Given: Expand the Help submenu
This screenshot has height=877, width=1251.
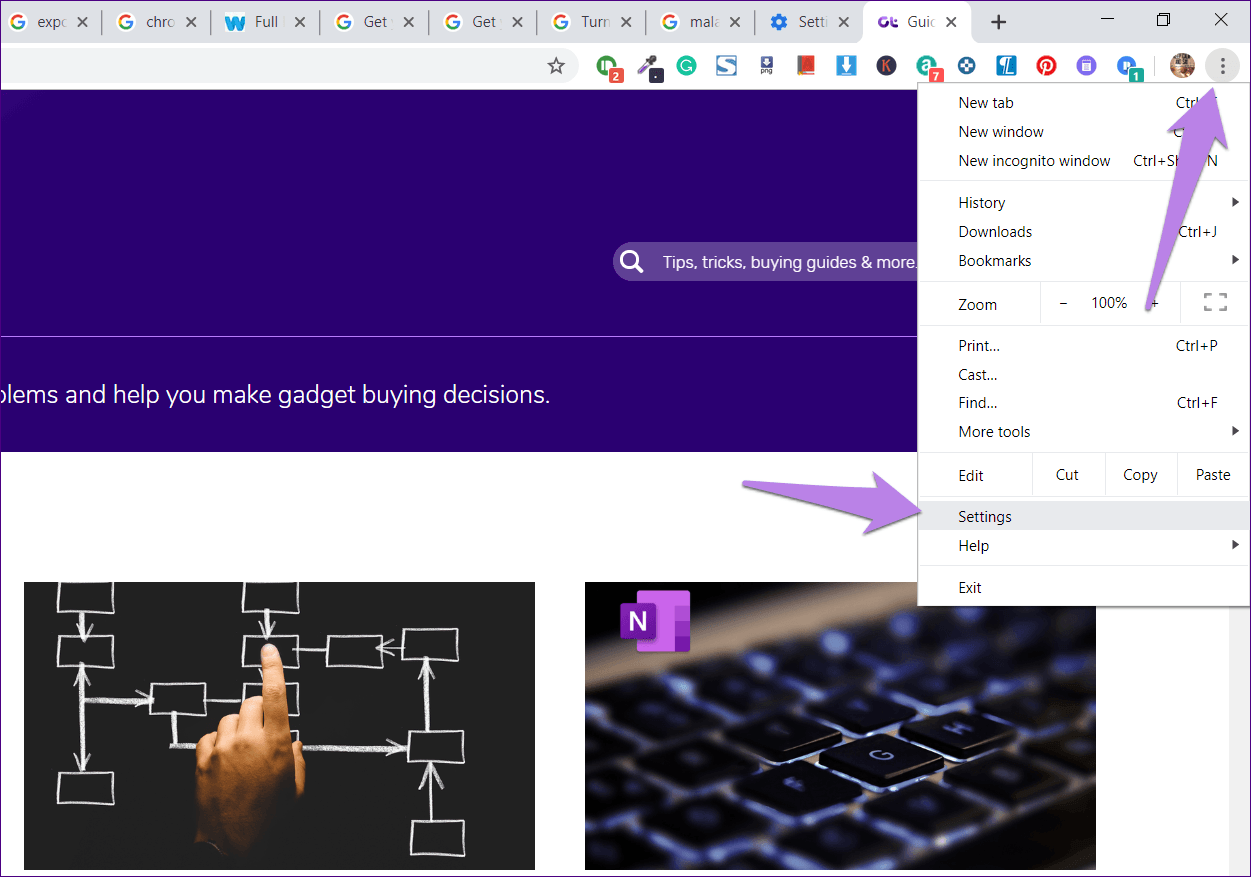Looking at the screenshot, I should [x=1084, y=545].
